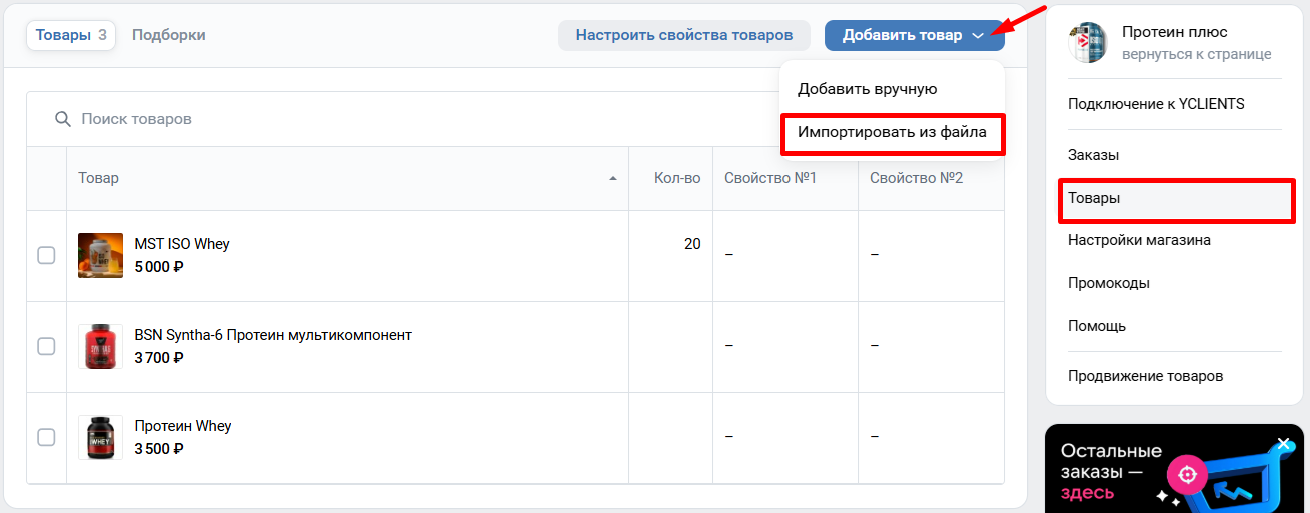This screenshot has height=513, width=1310.
Task: Switch to the Подборки tab
Action: tap(168, 35)
